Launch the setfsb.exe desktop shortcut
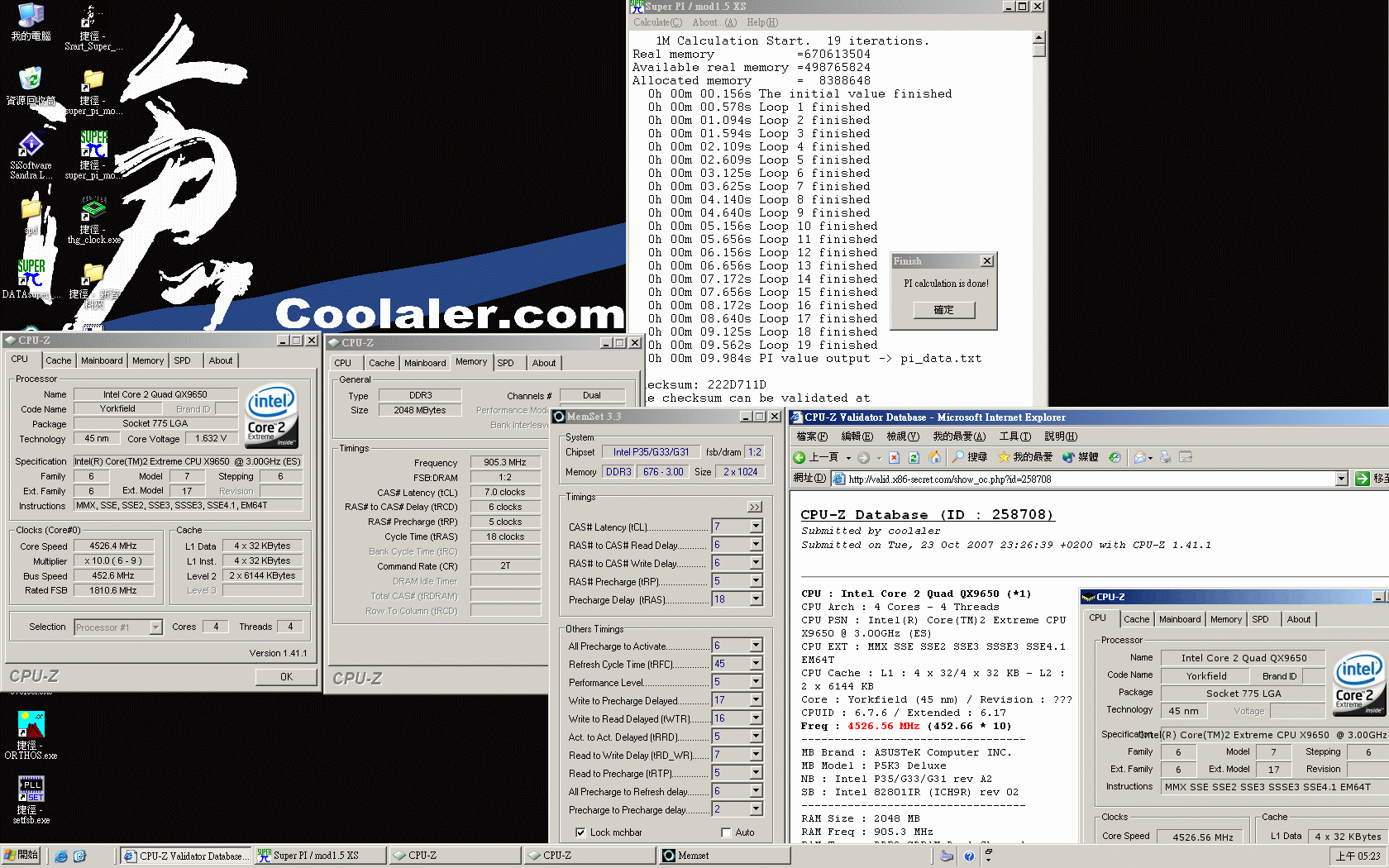The height and width of the screenshot is (868, 1389). (31, 799)
